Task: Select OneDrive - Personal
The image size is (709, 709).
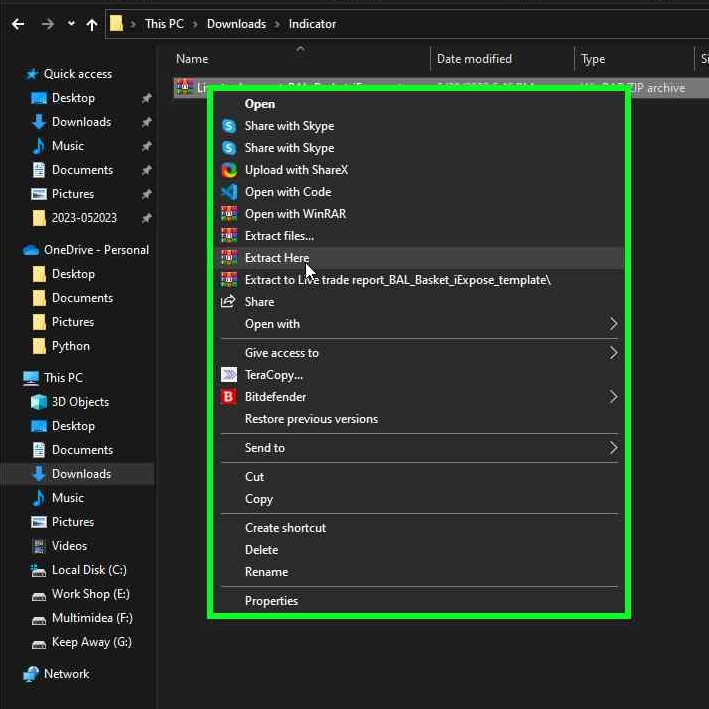Action: (x=96, y=250)
